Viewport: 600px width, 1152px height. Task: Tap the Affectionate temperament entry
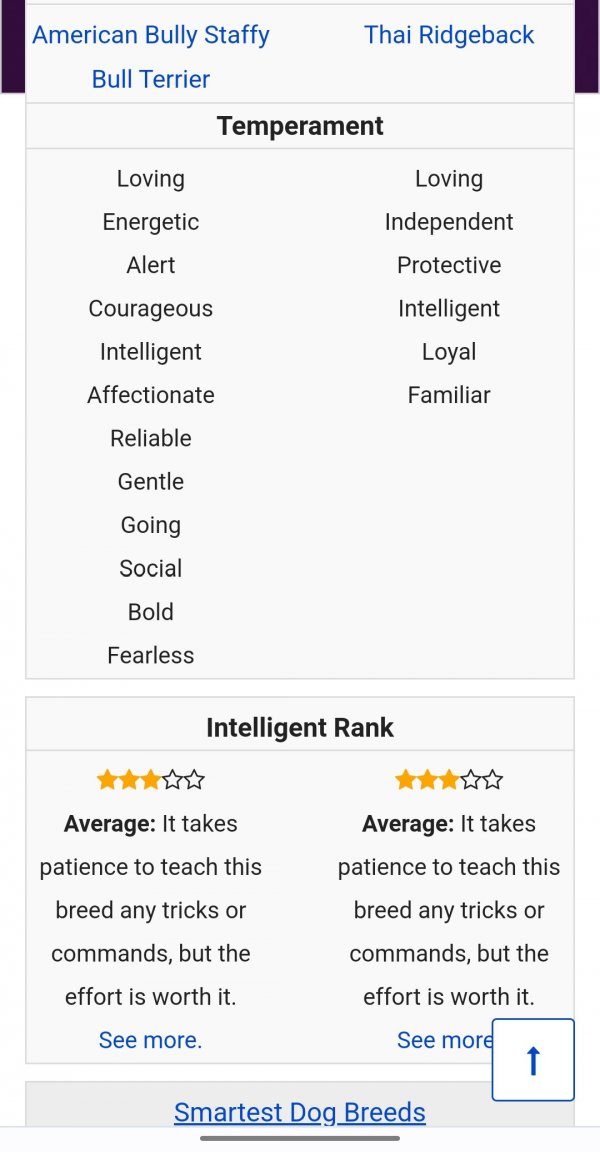(x=151, y=395)
